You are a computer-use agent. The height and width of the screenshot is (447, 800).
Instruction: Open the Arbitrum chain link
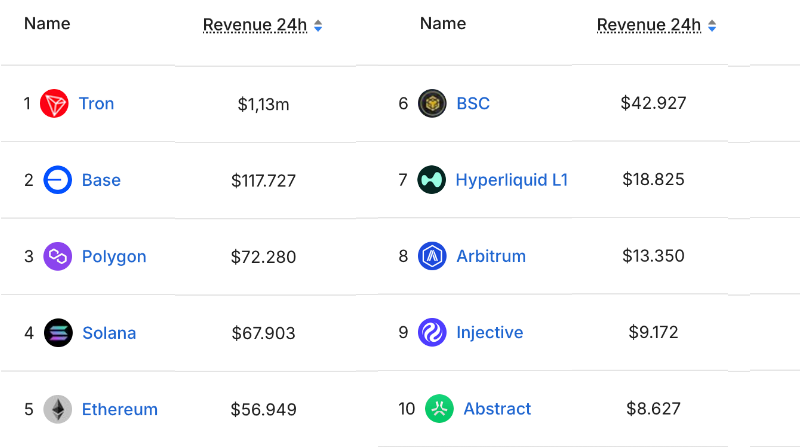[x=491, y=256]
